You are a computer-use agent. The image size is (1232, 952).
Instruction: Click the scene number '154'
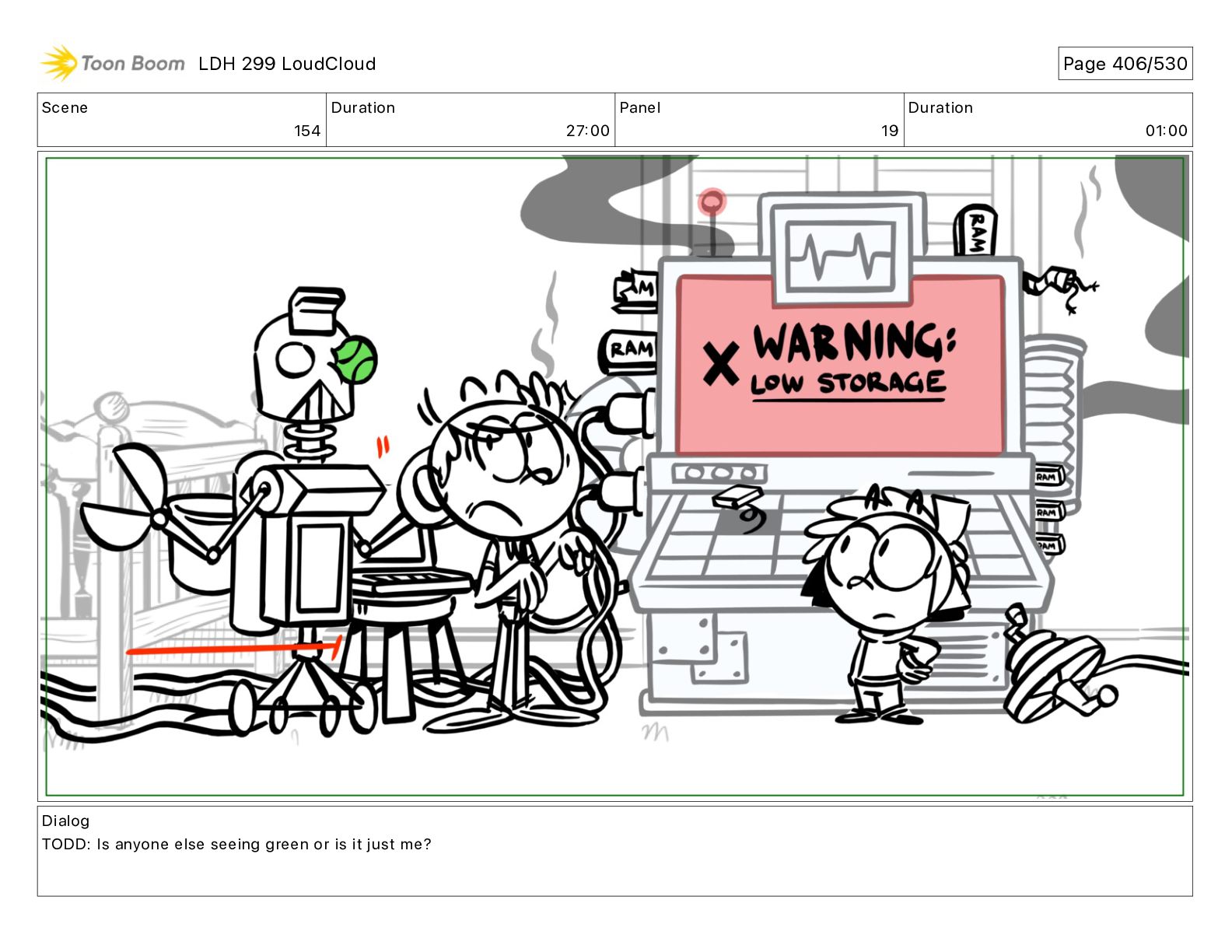[307, 131]
